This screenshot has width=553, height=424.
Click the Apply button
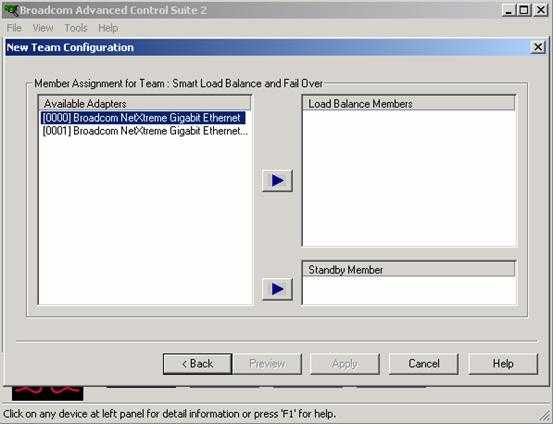click(x=345, y=364)
